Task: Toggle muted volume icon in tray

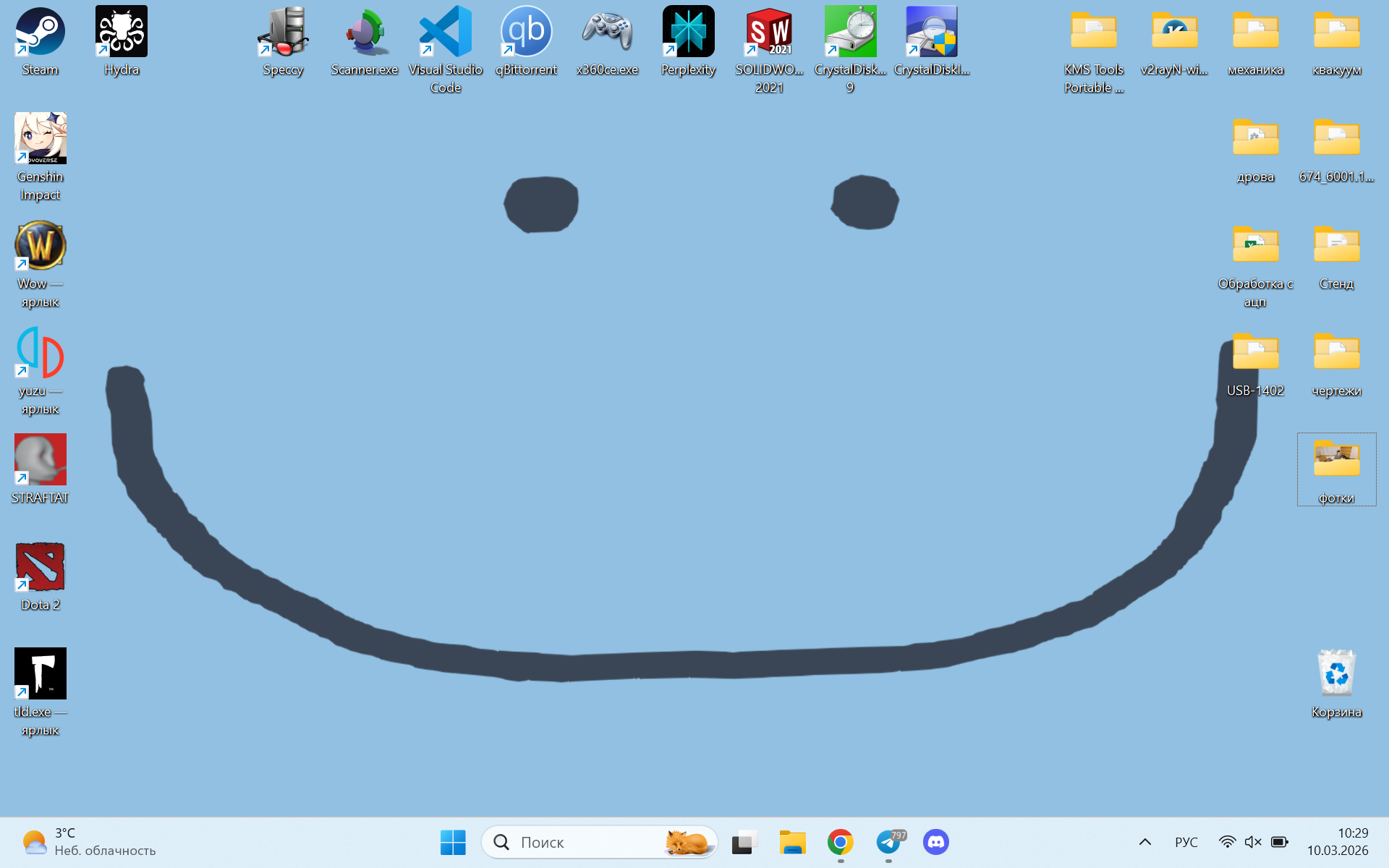Action: click(x=1252, y=842)
